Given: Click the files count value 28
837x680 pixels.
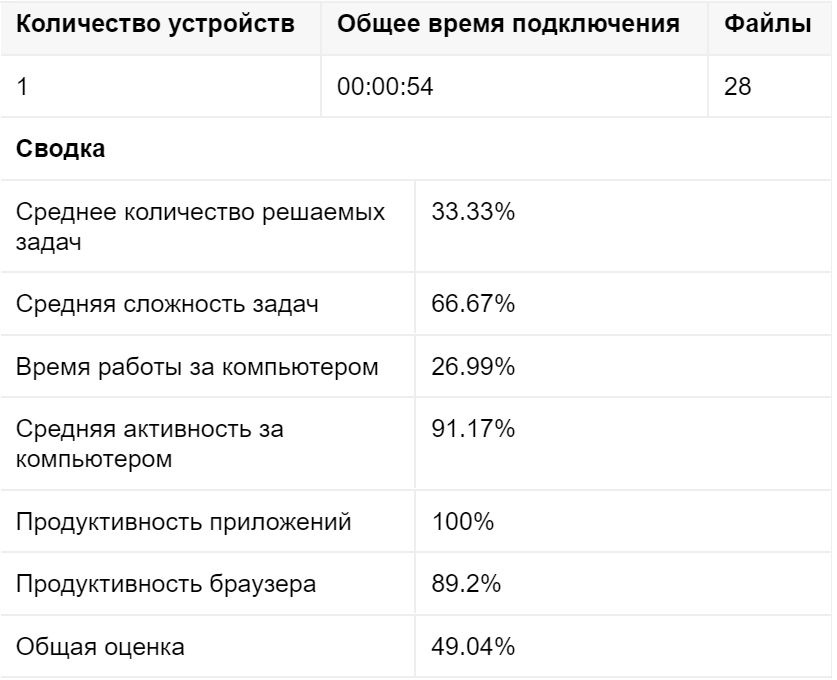Looking at the screenshot, I should click(737, 86).
